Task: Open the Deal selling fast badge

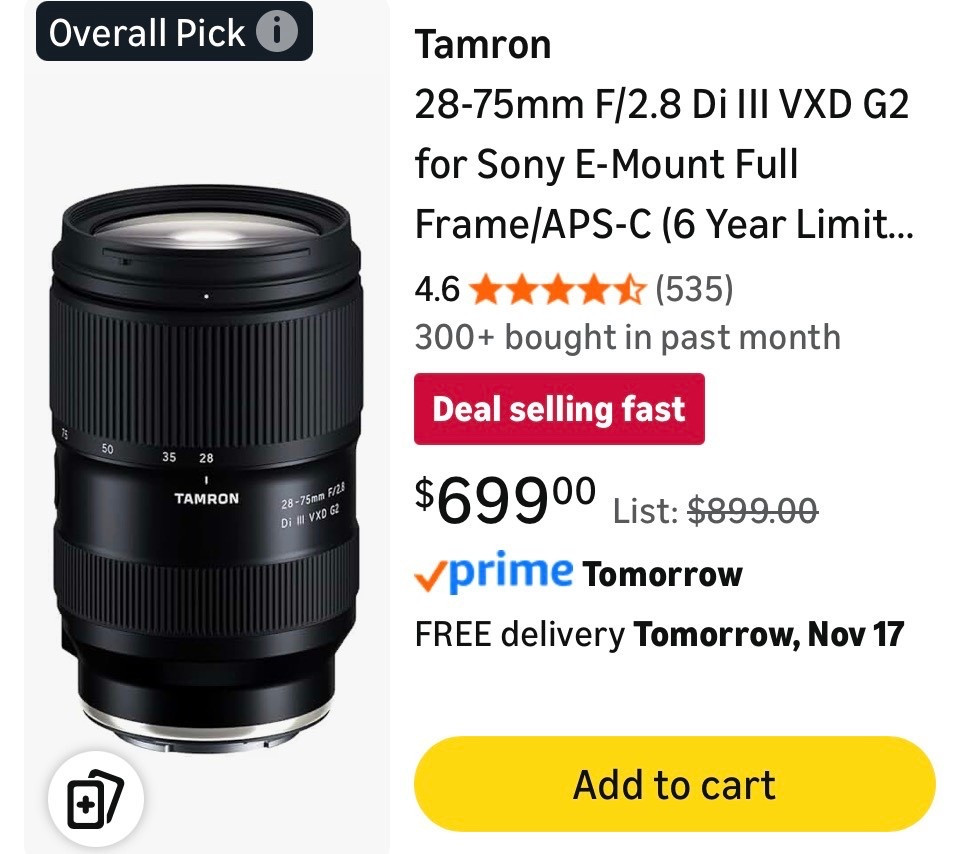Action: point(558,409)
